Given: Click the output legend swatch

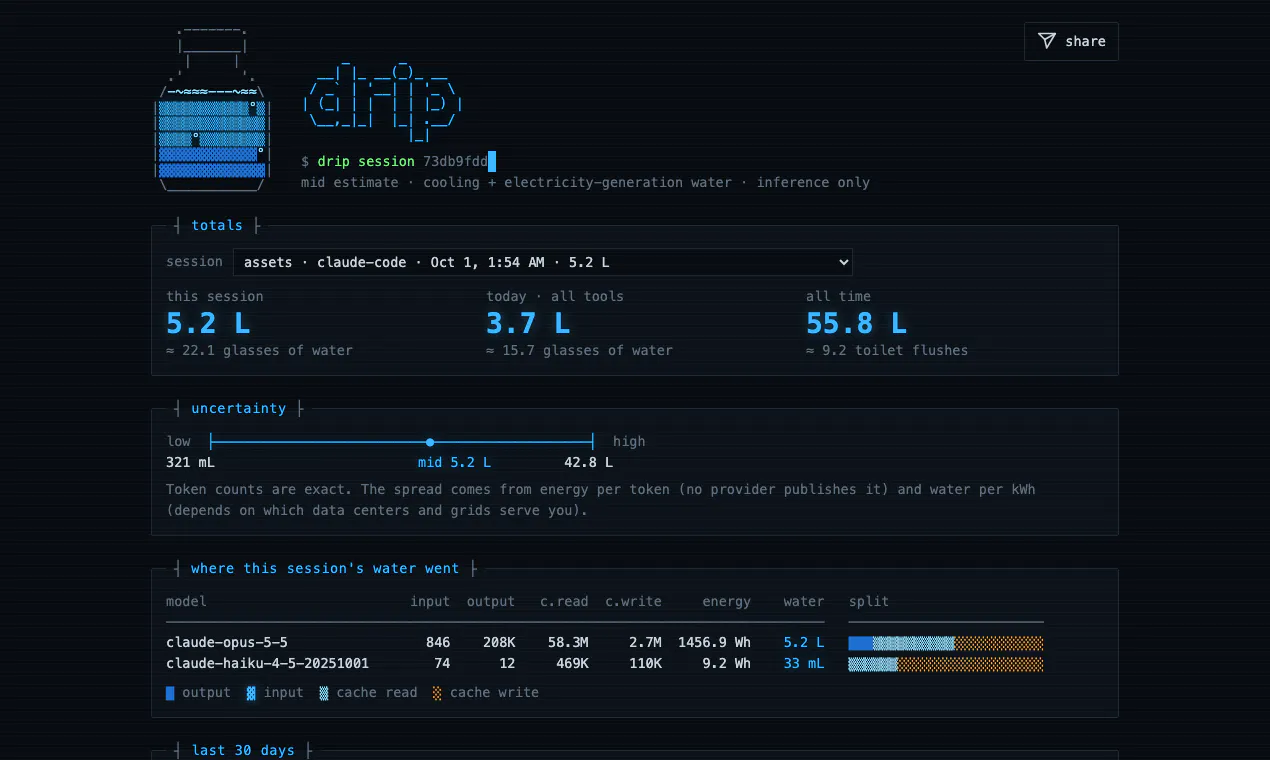Looking at the screenshot, I should pos(170,693).
